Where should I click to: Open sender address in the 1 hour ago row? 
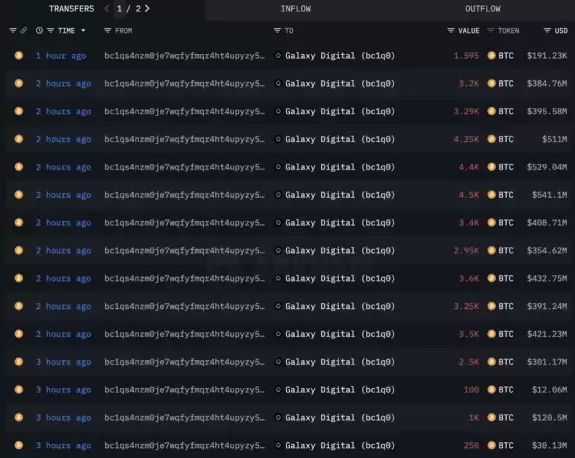tap(184, 56)
